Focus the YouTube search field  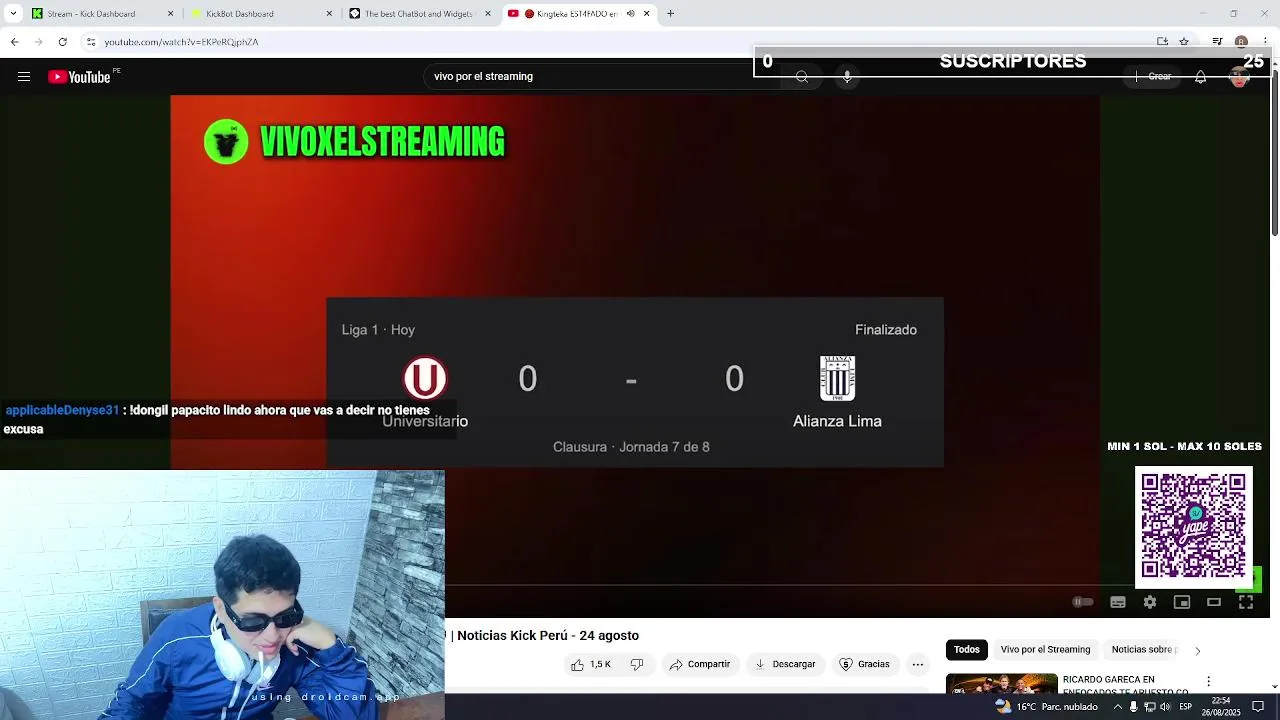600,77
